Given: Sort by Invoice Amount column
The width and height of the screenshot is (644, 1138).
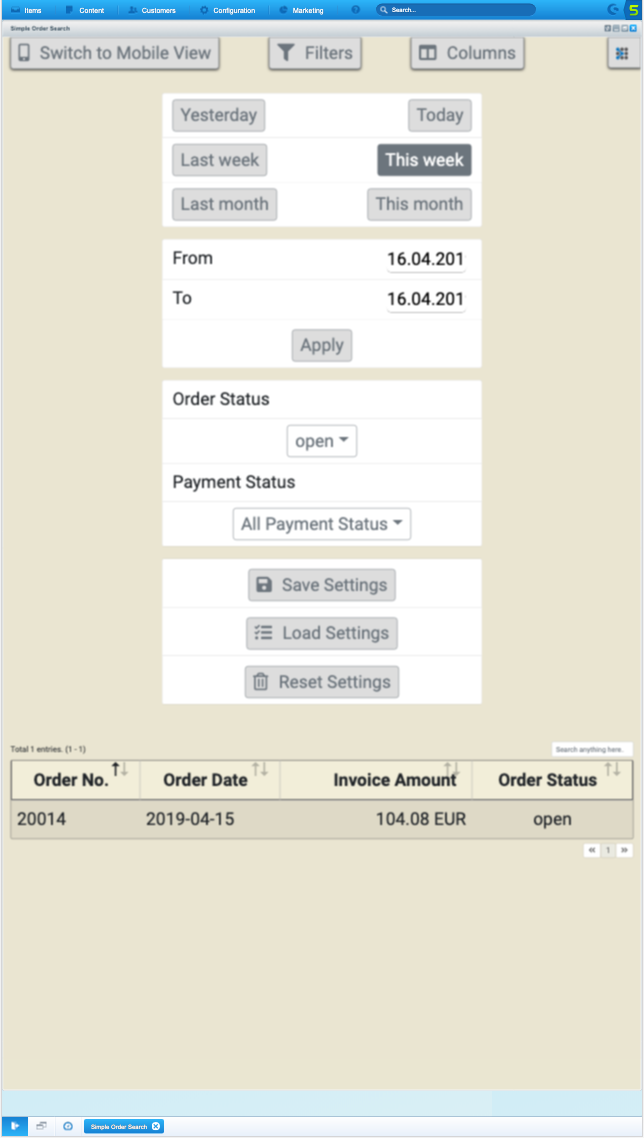Looking at the screenshot, I should [x=376, y=780].
